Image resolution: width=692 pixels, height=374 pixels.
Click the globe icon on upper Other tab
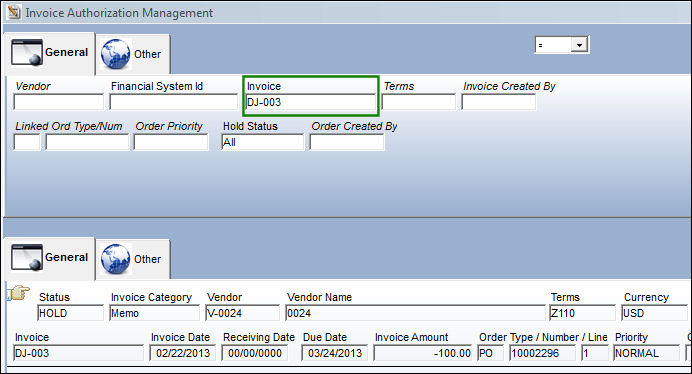[x=116, y=54]
